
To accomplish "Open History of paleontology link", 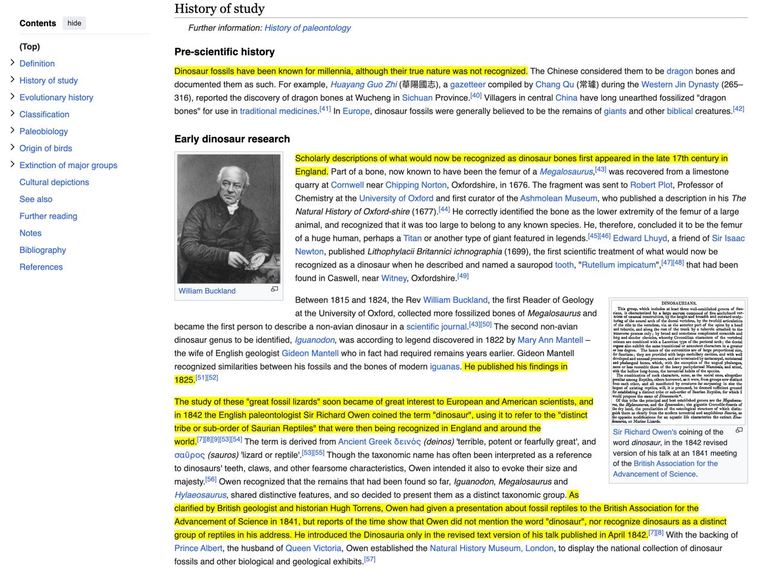I will pyautogui.click(x=307, y=28).
